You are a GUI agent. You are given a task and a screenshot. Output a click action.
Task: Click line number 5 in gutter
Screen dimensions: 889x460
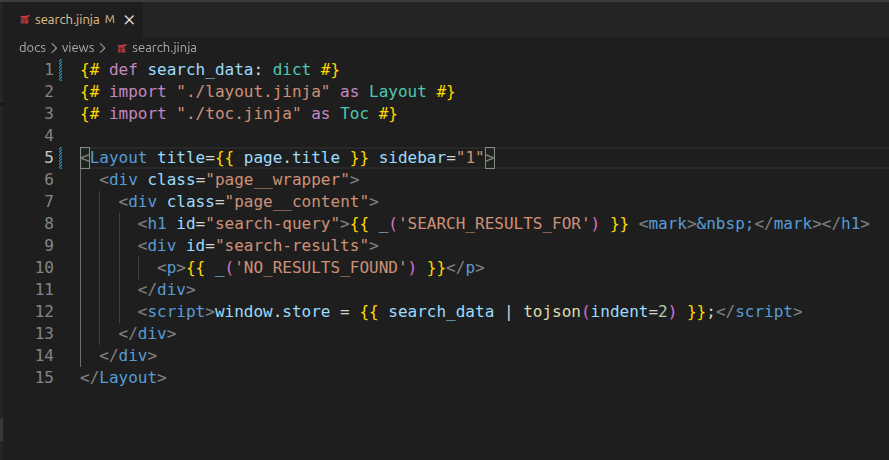[49, 158]
